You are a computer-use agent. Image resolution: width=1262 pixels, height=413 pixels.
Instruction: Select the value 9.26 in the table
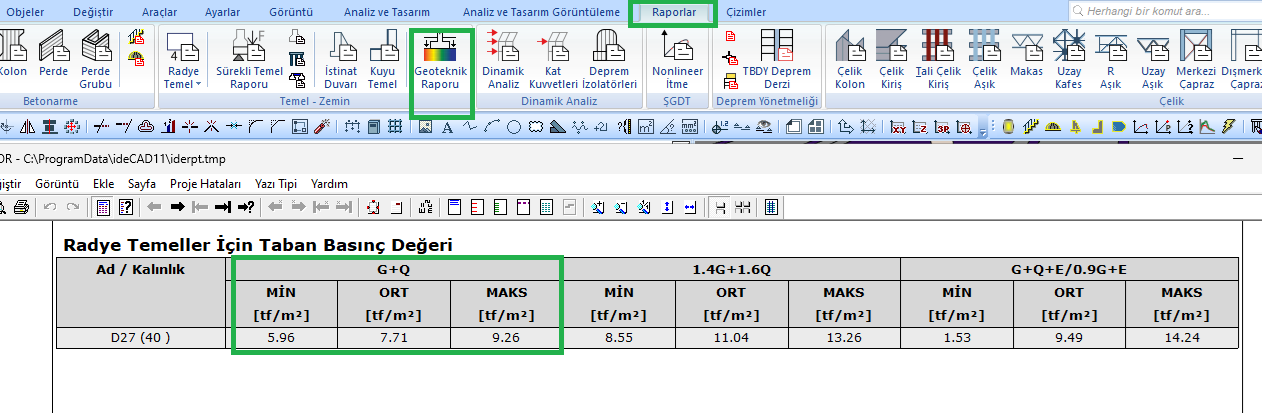506,337
